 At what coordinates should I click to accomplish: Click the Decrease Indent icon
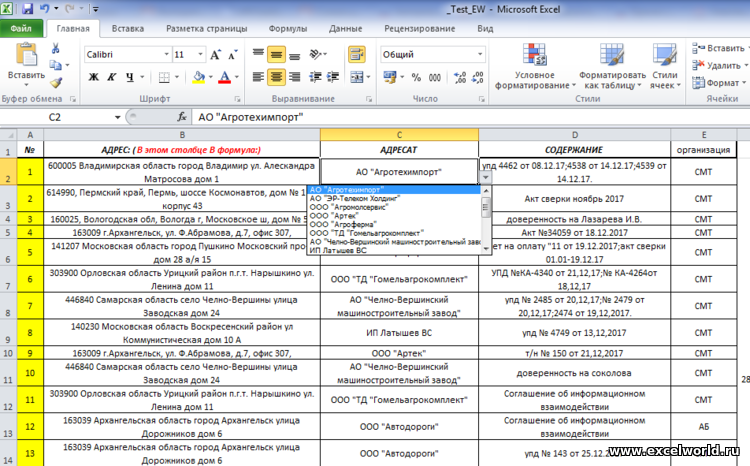click(315, 77)
